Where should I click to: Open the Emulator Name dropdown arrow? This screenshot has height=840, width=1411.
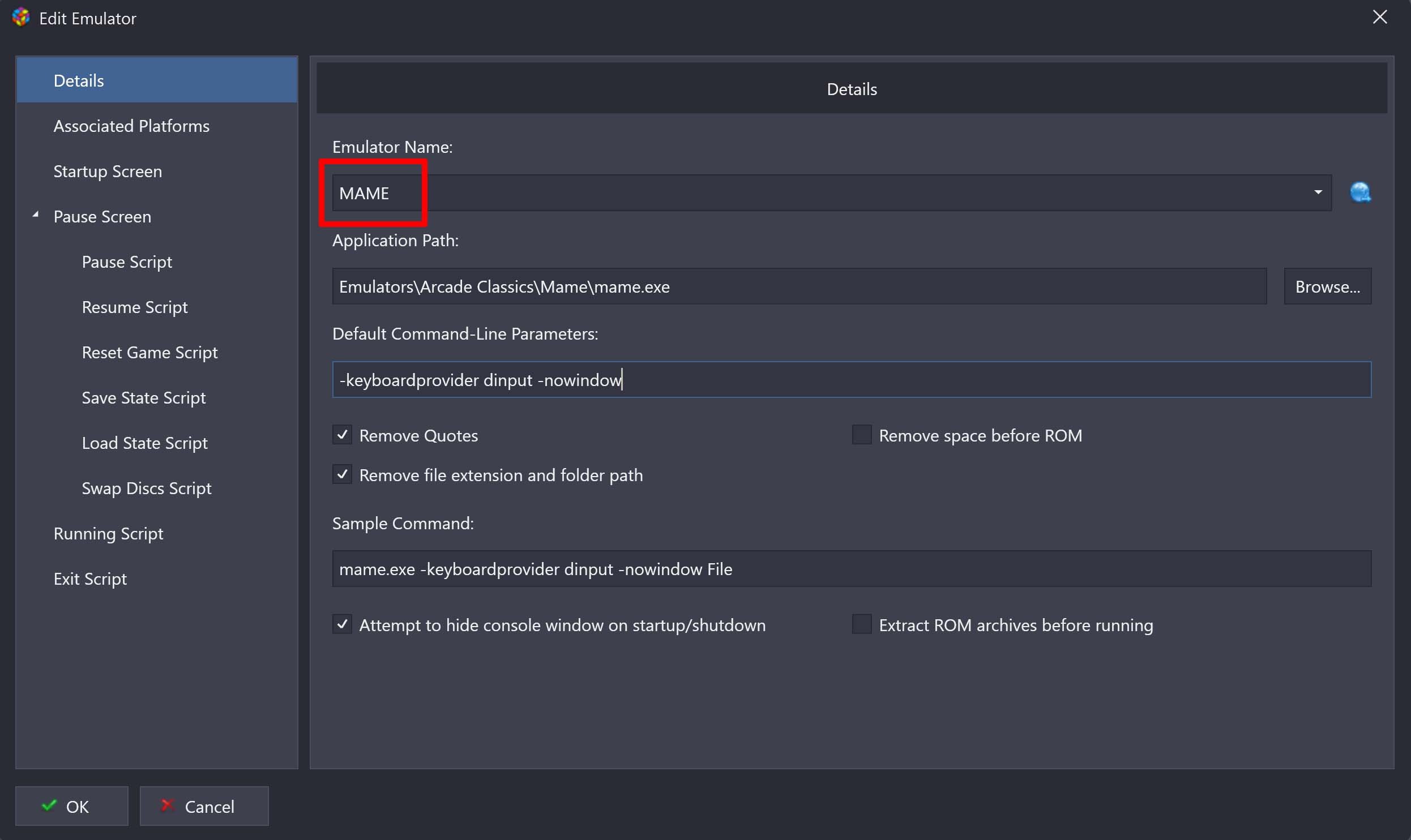[x=1318, y=192]
